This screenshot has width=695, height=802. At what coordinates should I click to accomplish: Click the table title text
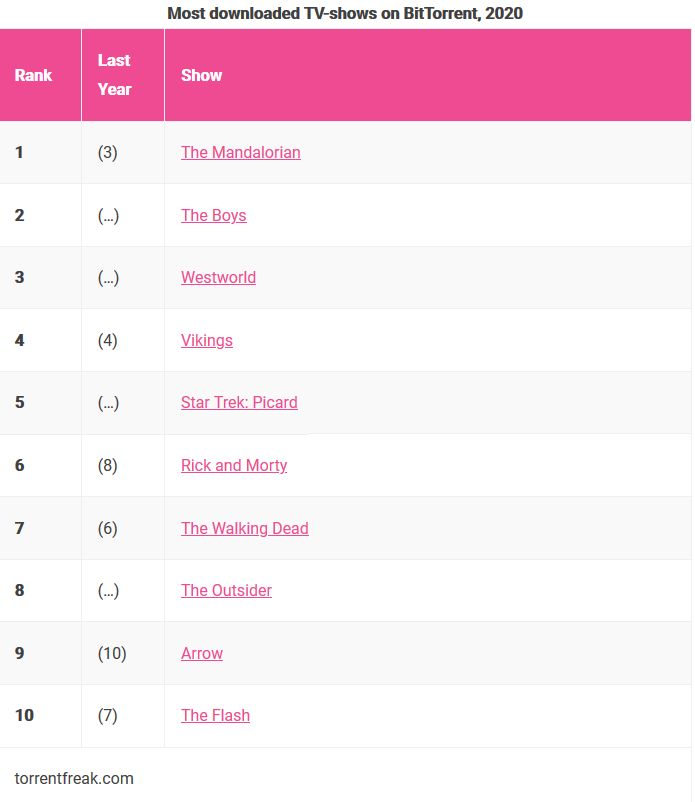pos(345,13)
